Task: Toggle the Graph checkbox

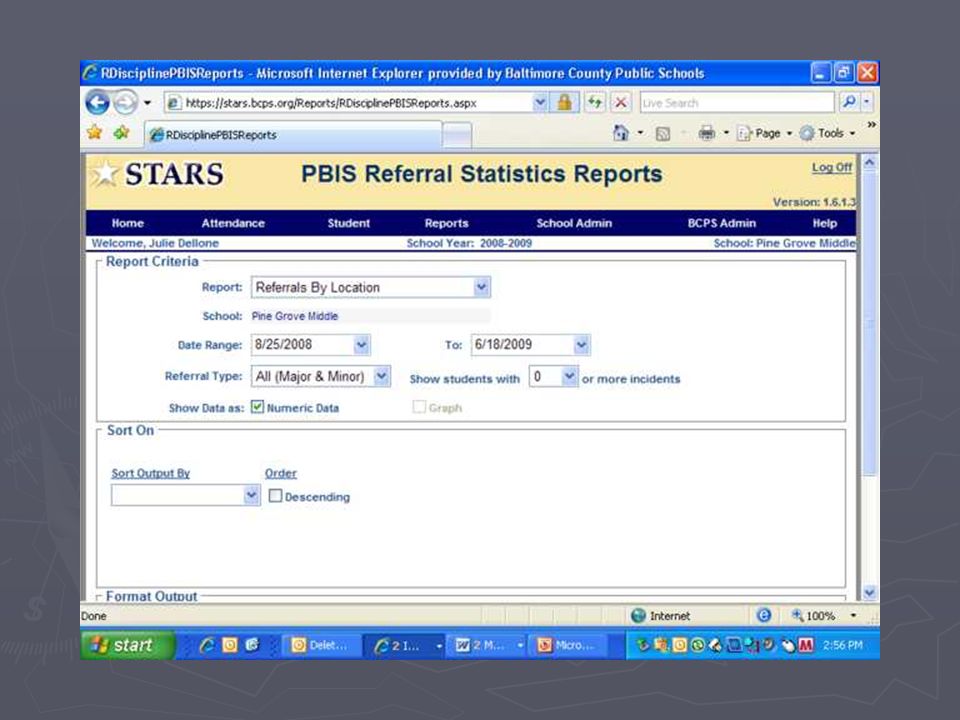Action: coord(419,407)
